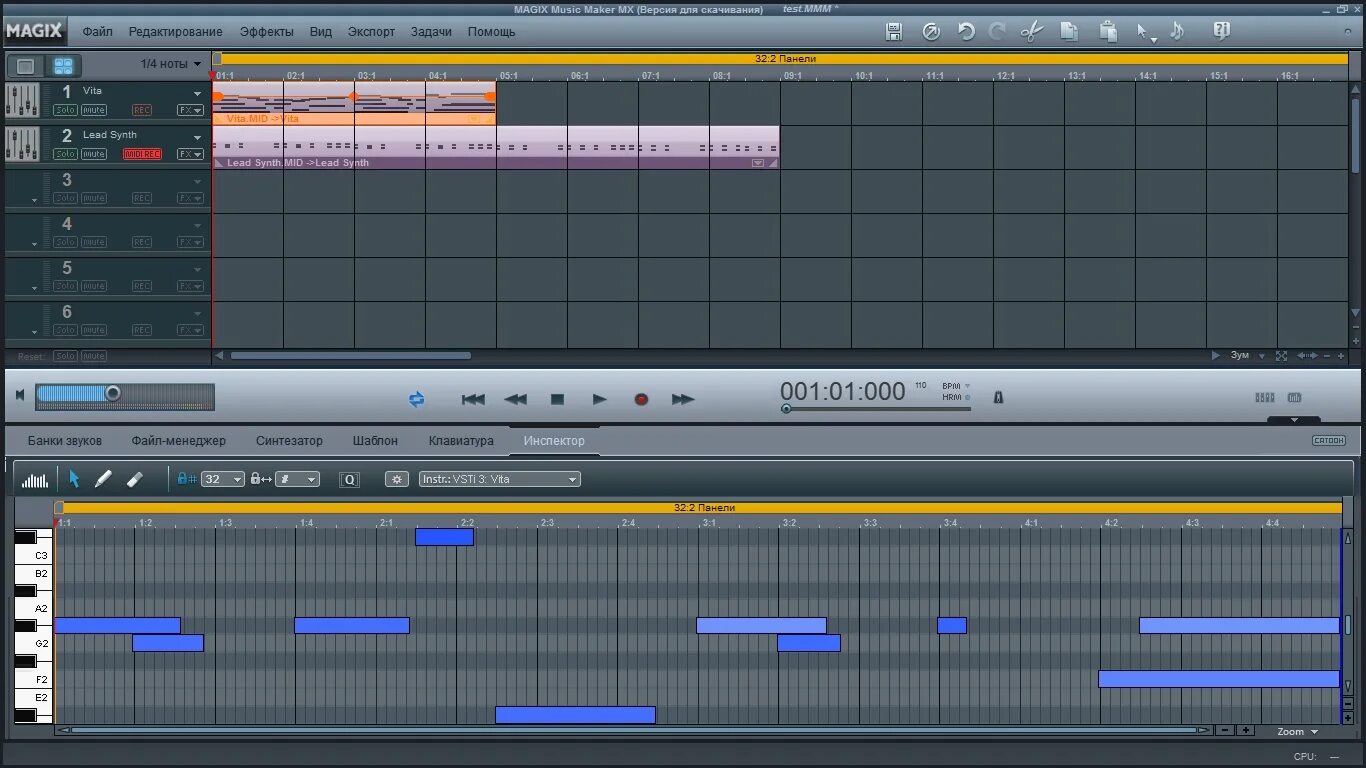The image size is (1366, 768).
Task: Click the Catooh button
Action: tap(1329, 440)
